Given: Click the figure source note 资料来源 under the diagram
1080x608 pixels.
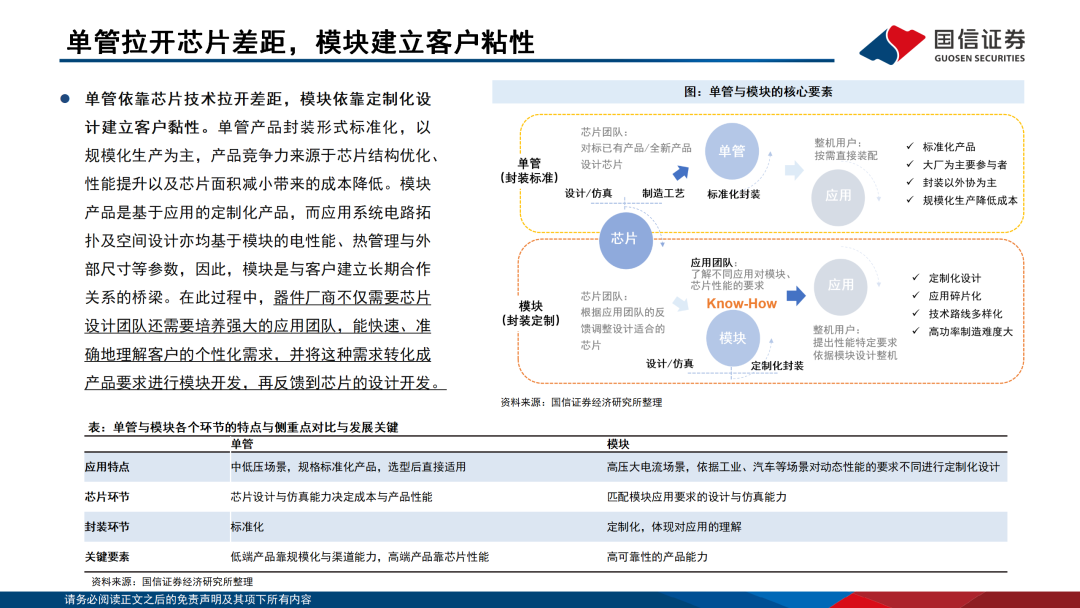Looking at the screenshot, I should (x=581, y=402).
